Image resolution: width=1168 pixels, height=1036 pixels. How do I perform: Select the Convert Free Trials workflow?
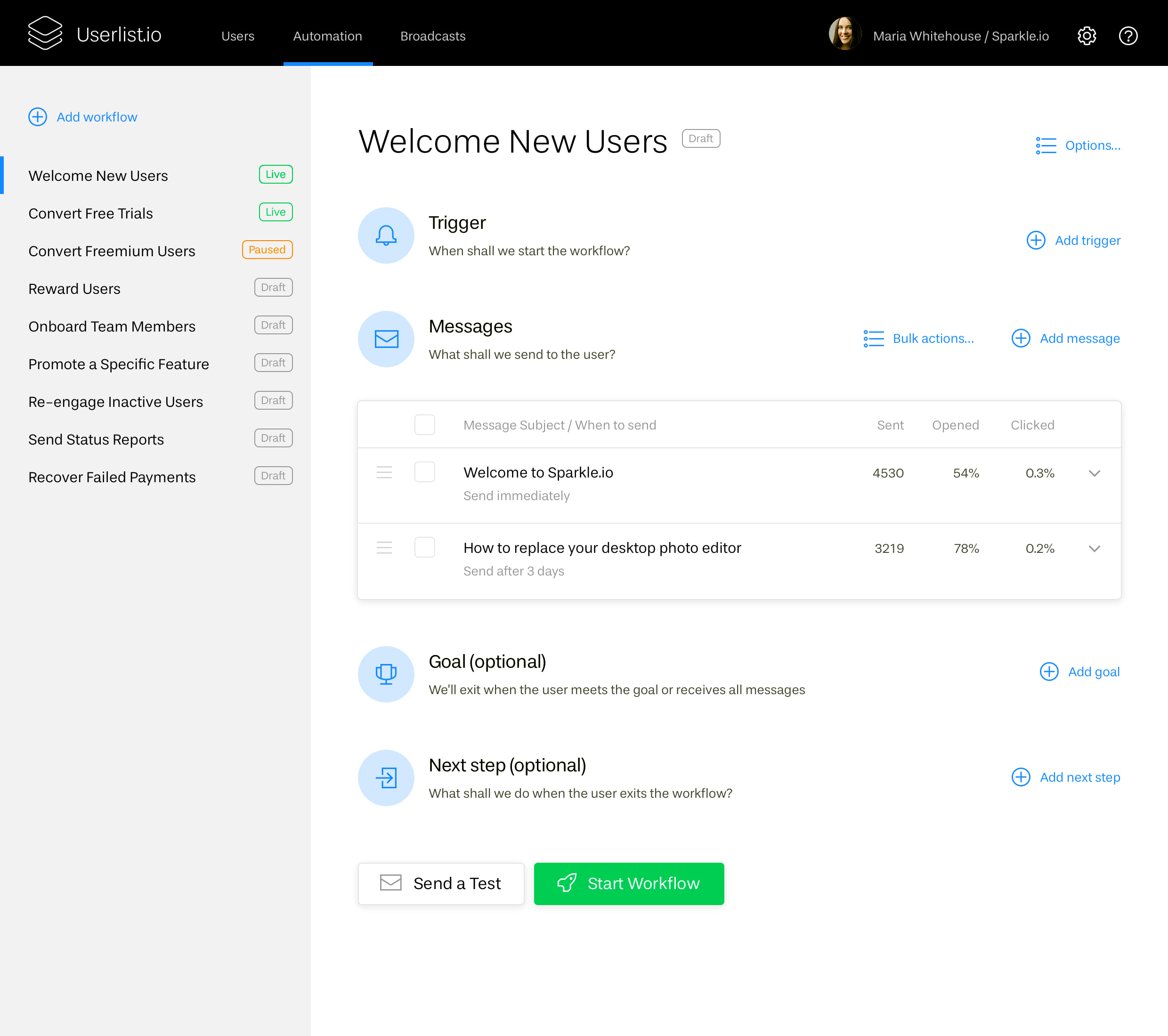click(x=90, y=213)
